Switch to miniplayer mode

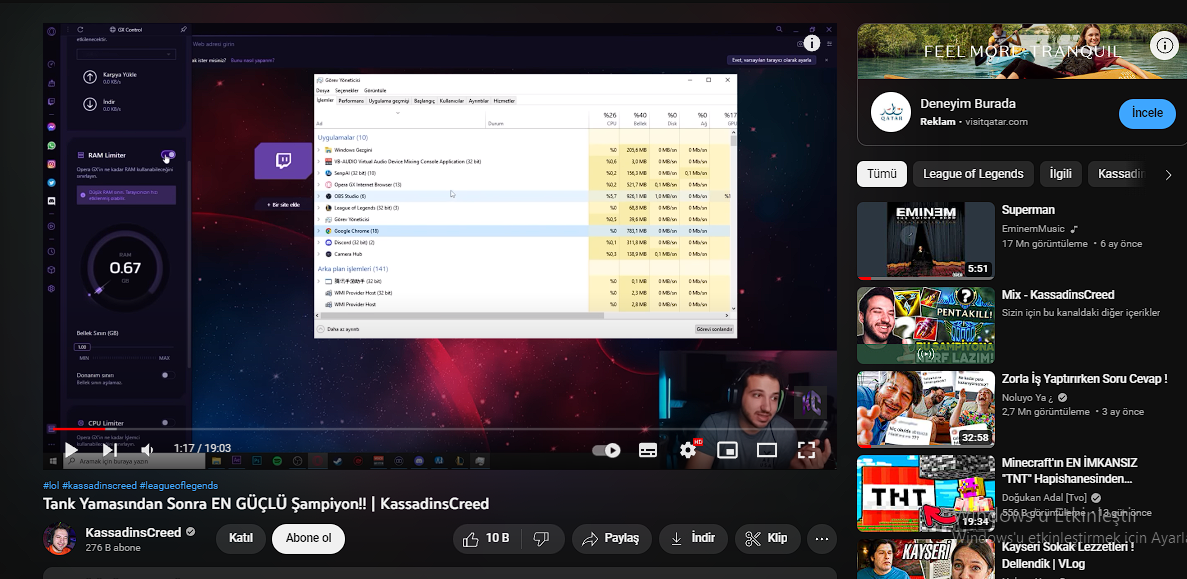(727, 450)
